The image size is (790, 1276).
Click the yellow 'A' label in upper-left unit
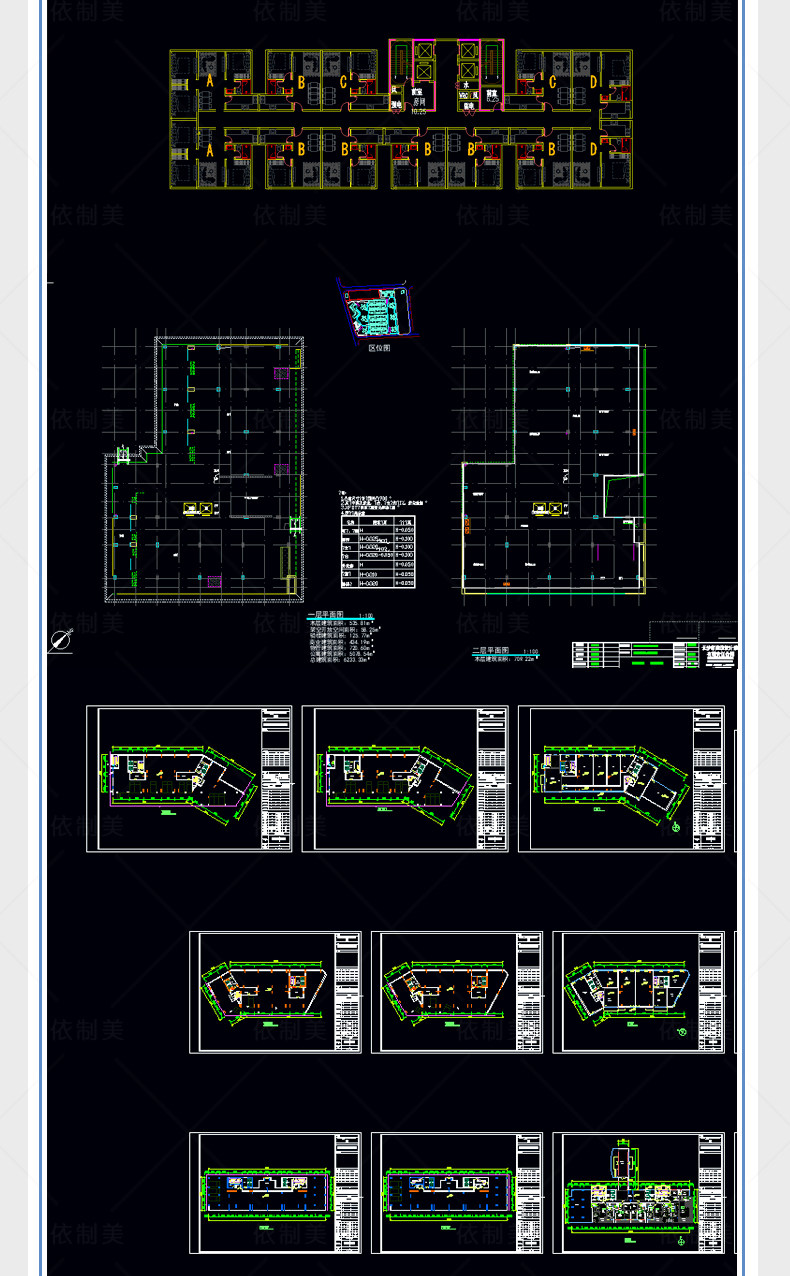point(210,80)
